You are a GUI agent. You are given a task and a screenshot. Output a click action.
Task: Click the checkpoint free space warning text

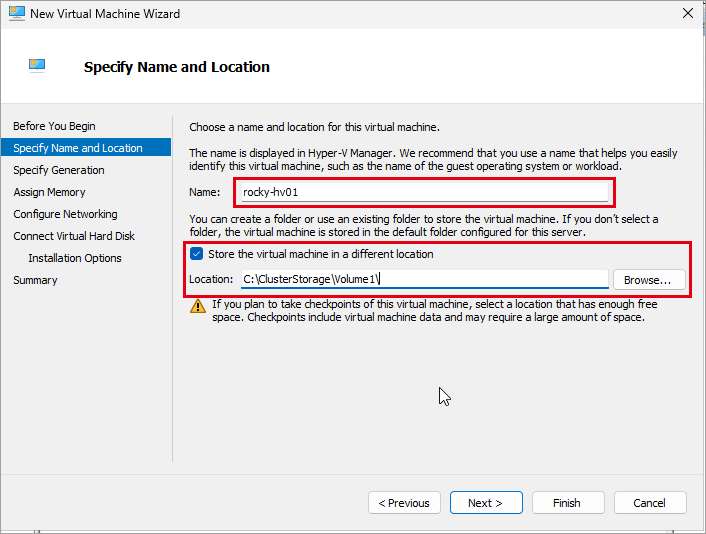434,311
